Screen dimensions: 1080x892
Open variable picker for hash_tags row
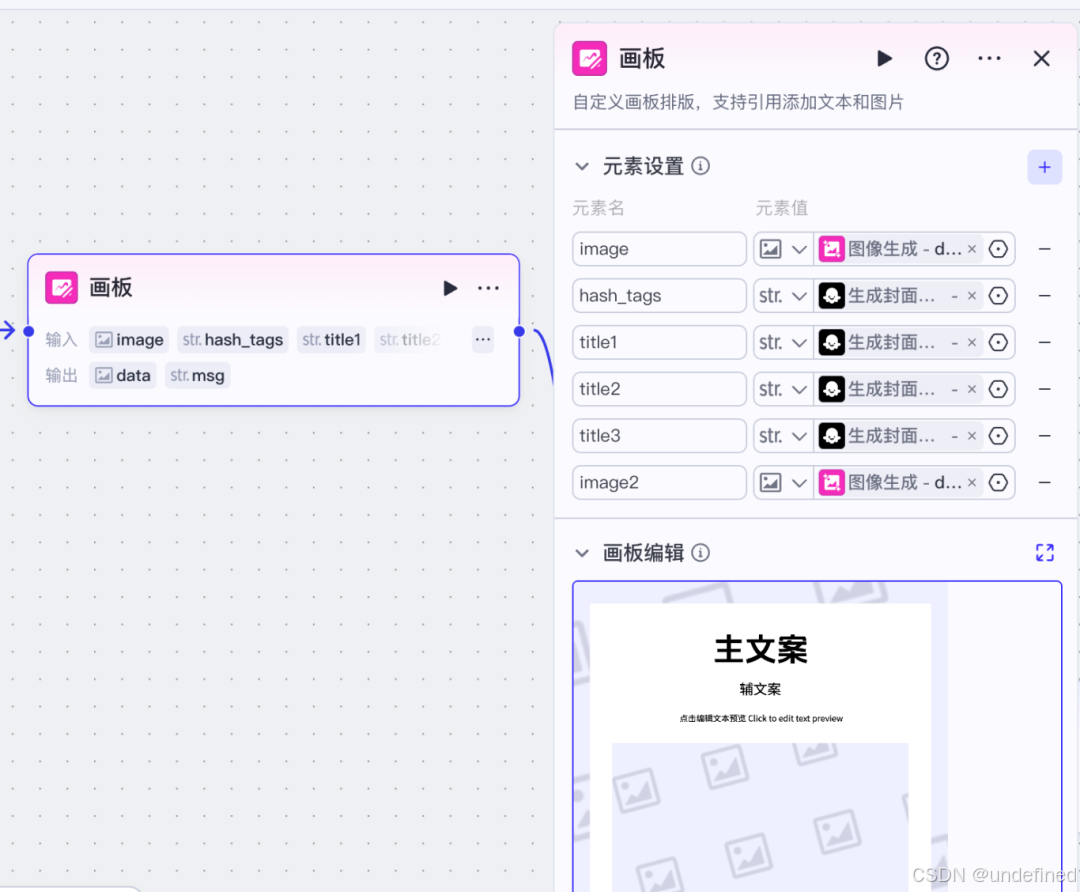click(x=998, y=295)
